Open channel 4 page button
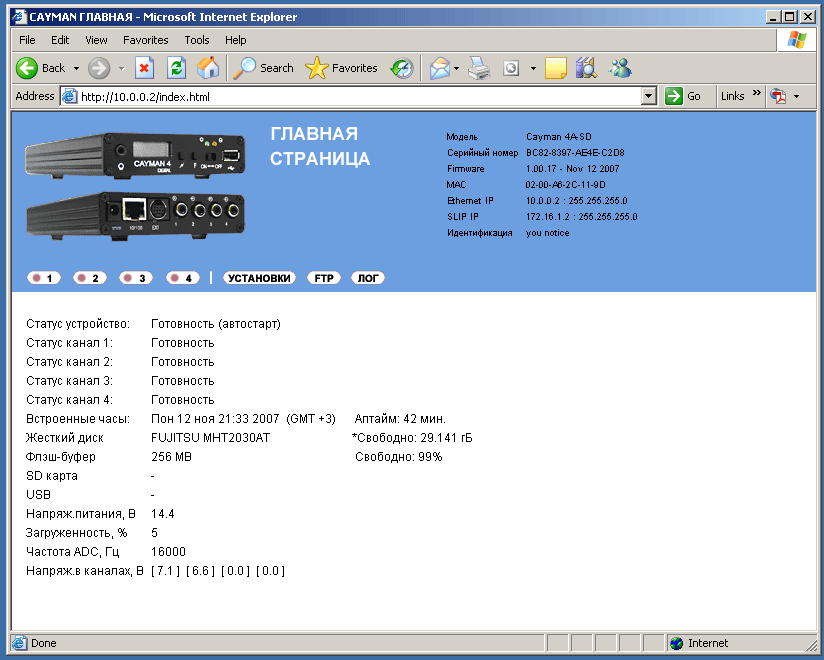824x660 pixels. pyautogui.click(x=183, y=278)
